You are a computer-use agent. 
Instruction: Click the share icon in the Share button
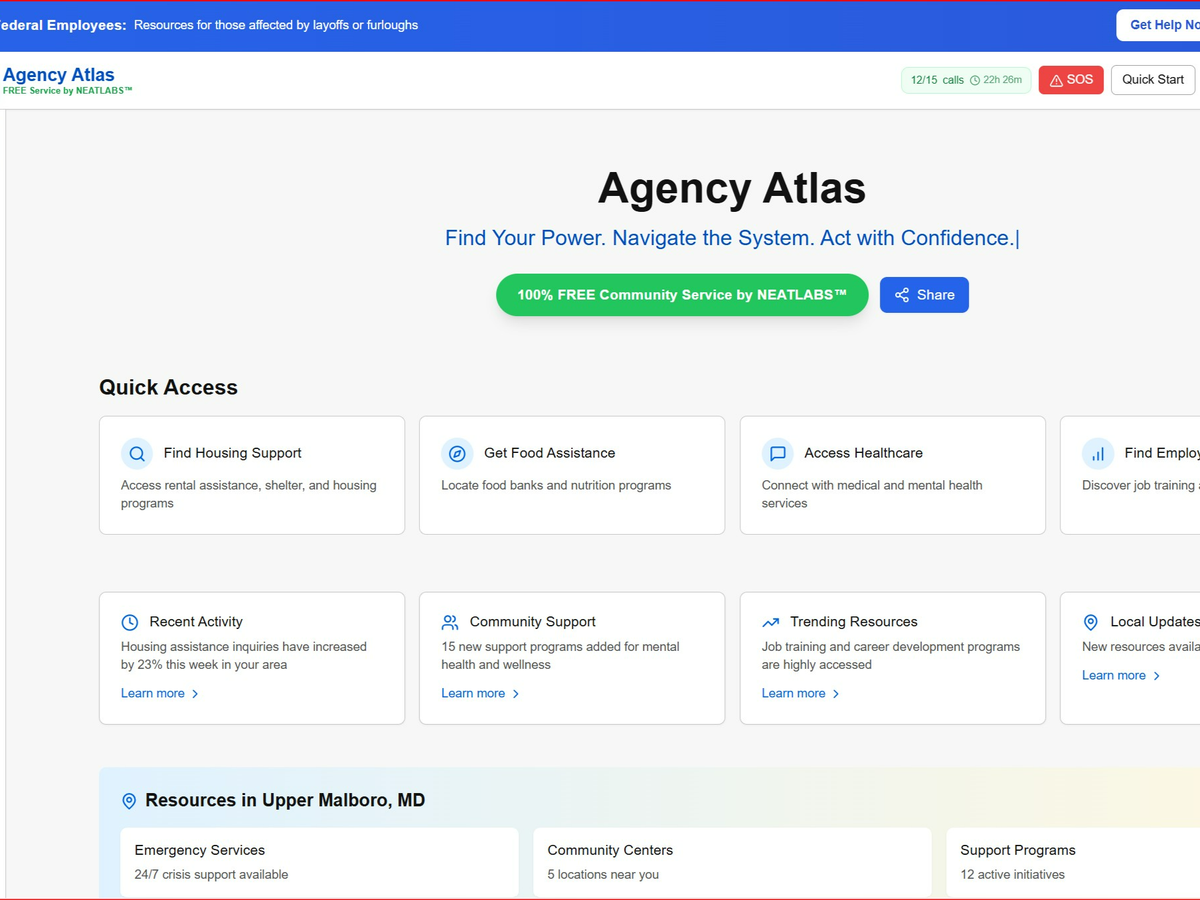pyautogui.click(x=902, y=295)
